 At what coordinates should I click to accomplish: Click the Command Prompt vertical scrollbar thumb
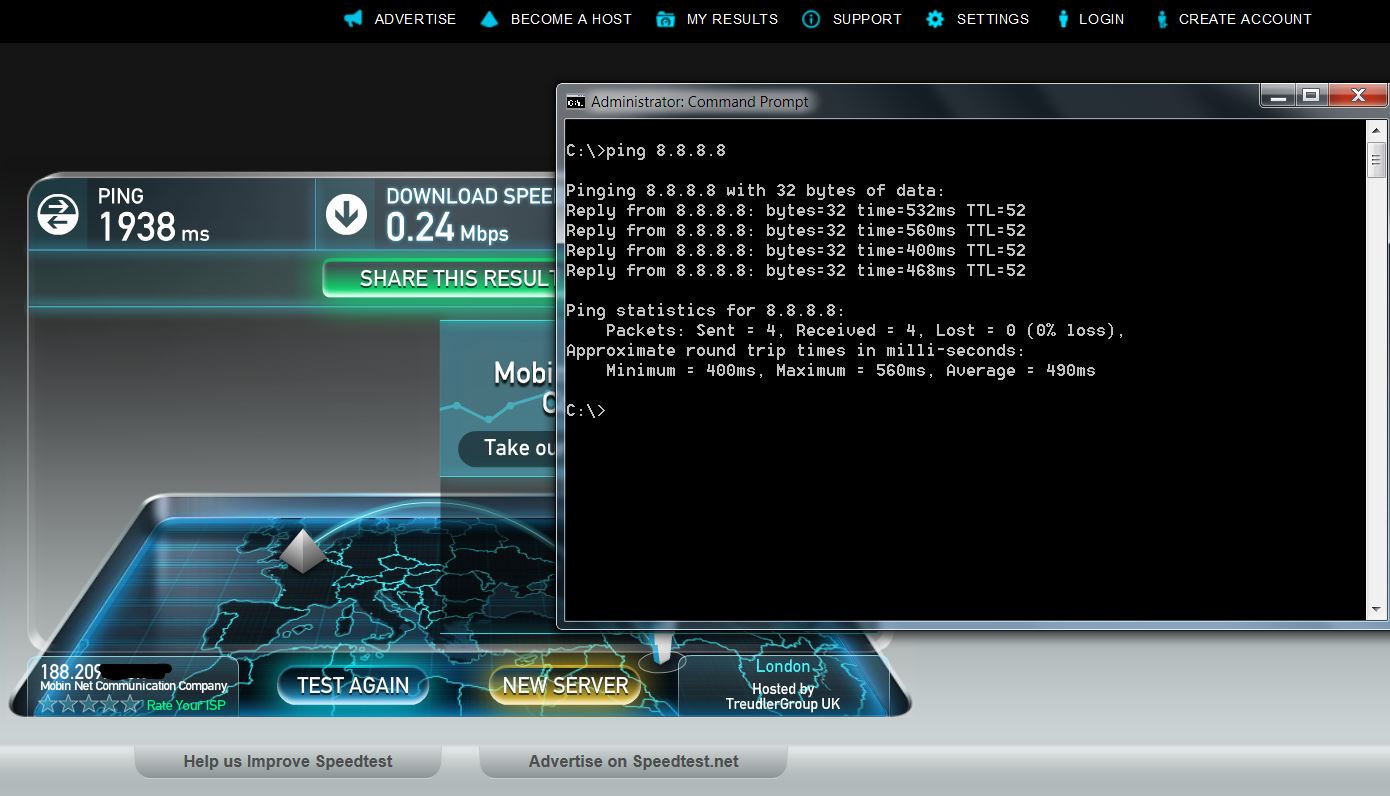click(1376, 159)
